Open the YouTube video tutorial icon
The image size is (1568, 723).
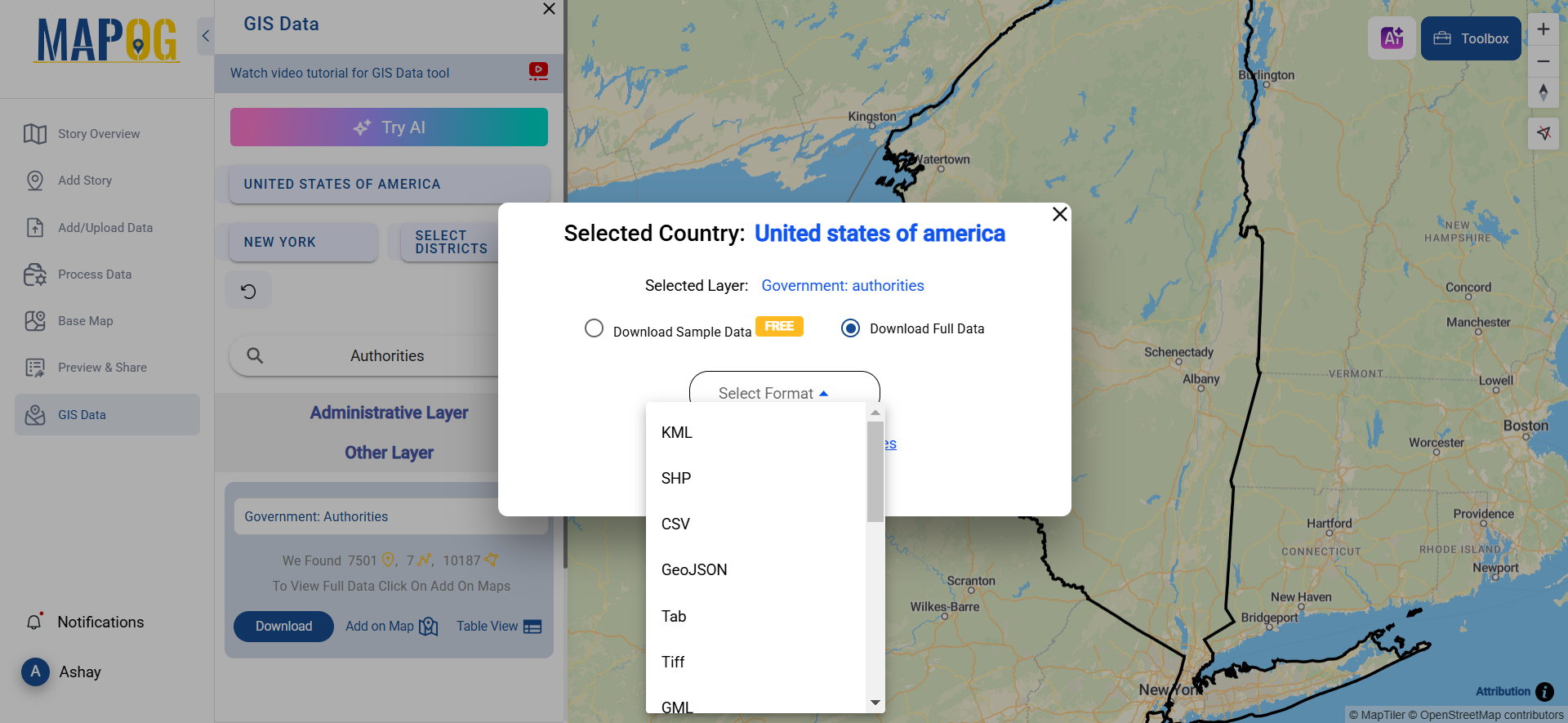tap(537, 72)
